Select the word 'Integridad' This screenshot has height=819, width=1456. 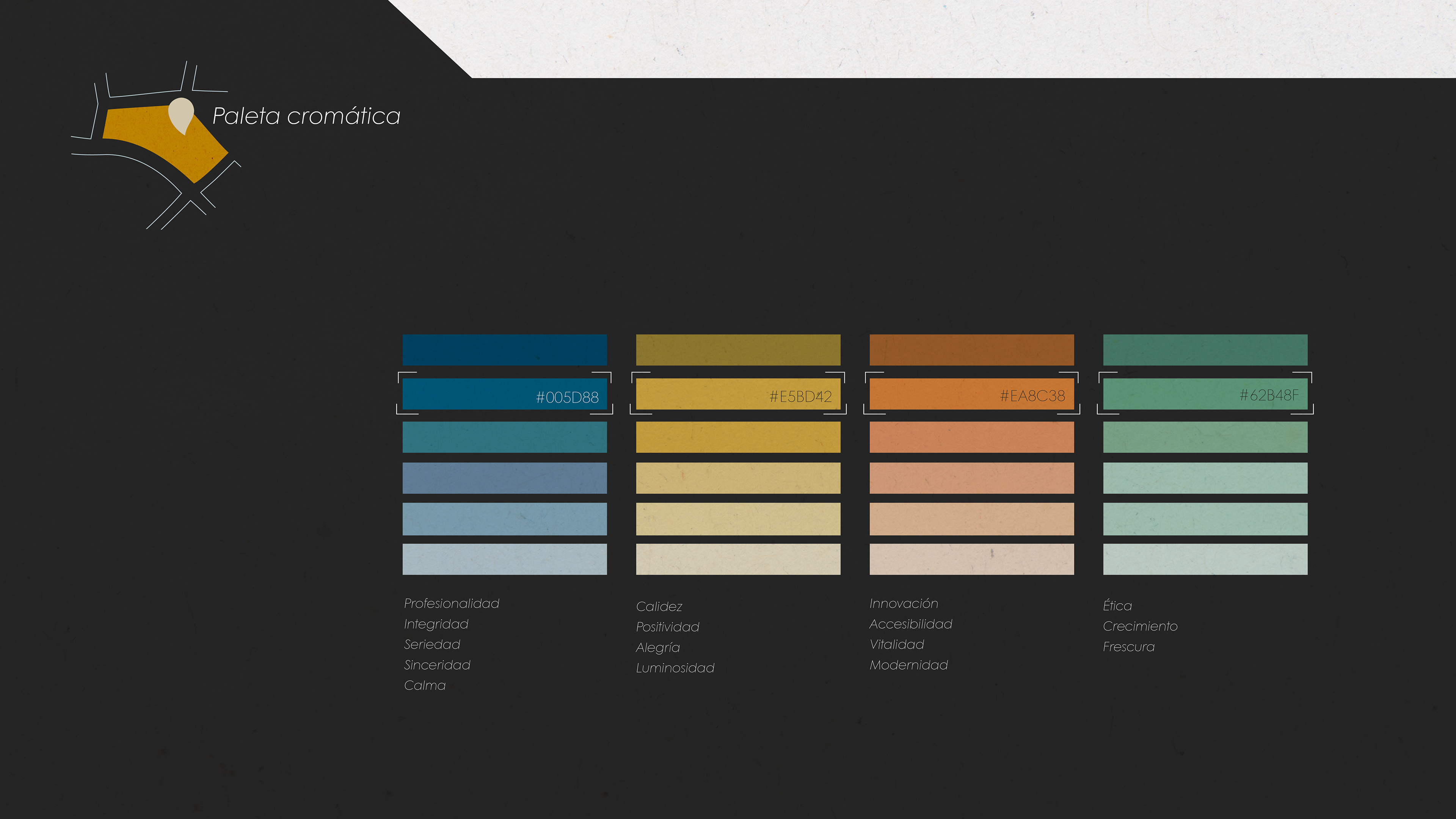pyautogui.click(x=436, y=624)
